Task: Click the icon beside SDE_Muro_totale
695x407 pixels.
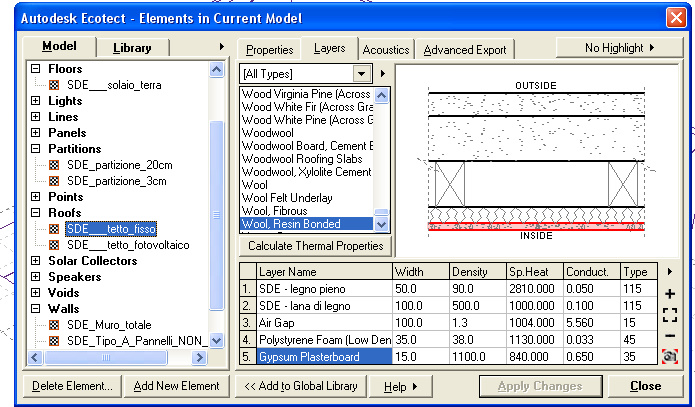Action: tap(54, 325)
